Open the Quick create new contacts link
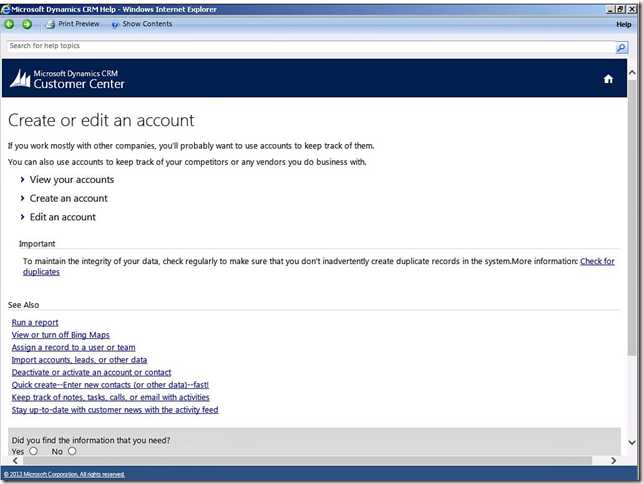The width and height of the screenshot is (643, 484). point(110,385)
